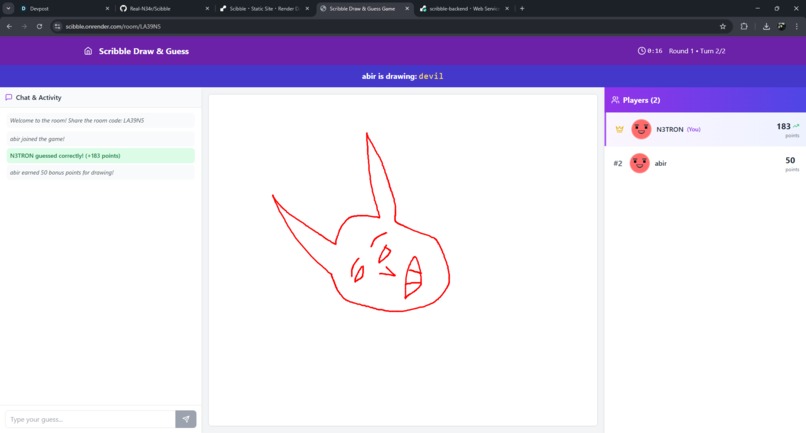This screenshot has width=806, height=433.
Task: Click the 'abir is drawing: devil' banner text
Action: 402,76
